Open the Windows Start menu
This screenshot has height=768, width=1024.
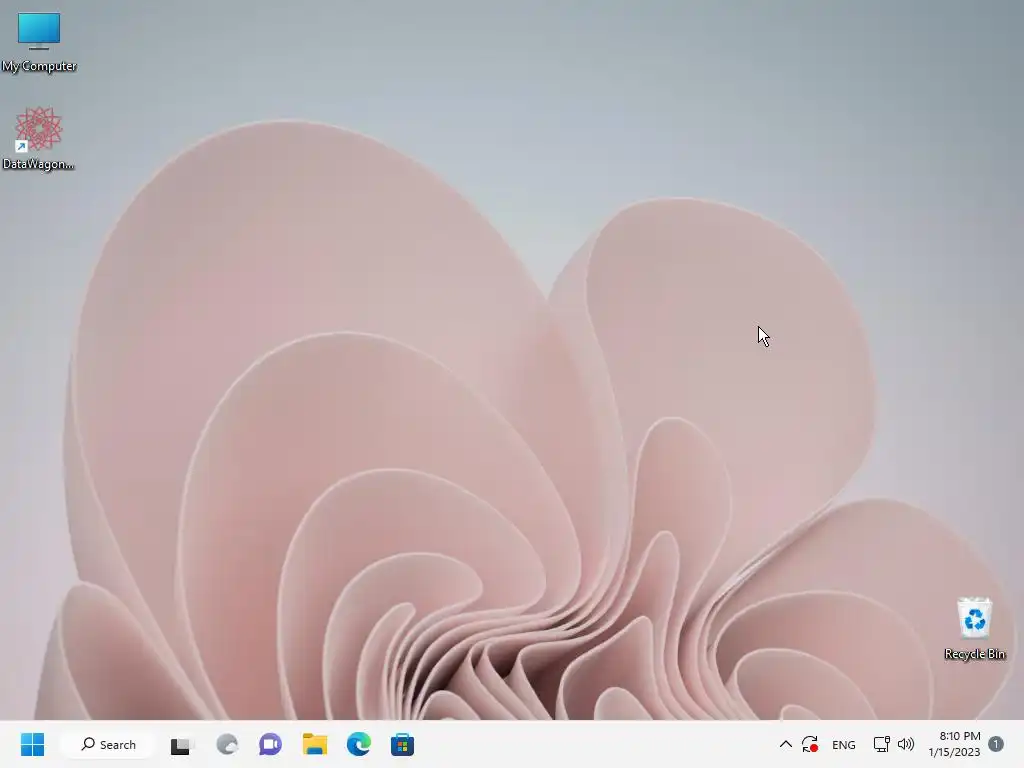coord(32,744)
